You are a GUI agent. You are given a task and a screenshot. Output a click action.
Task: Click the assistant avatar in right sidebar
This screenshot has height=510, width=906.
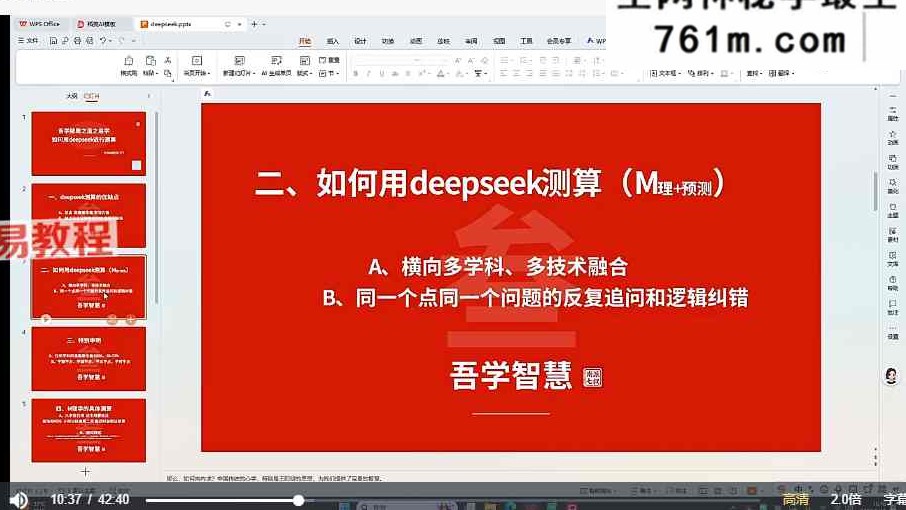click(892, 376)
